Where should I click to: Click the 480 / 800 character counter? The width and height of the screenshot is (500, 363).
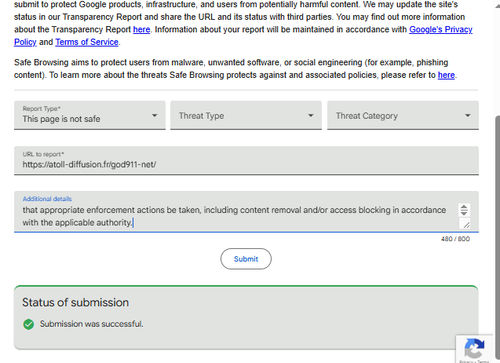tap(455, 239)
